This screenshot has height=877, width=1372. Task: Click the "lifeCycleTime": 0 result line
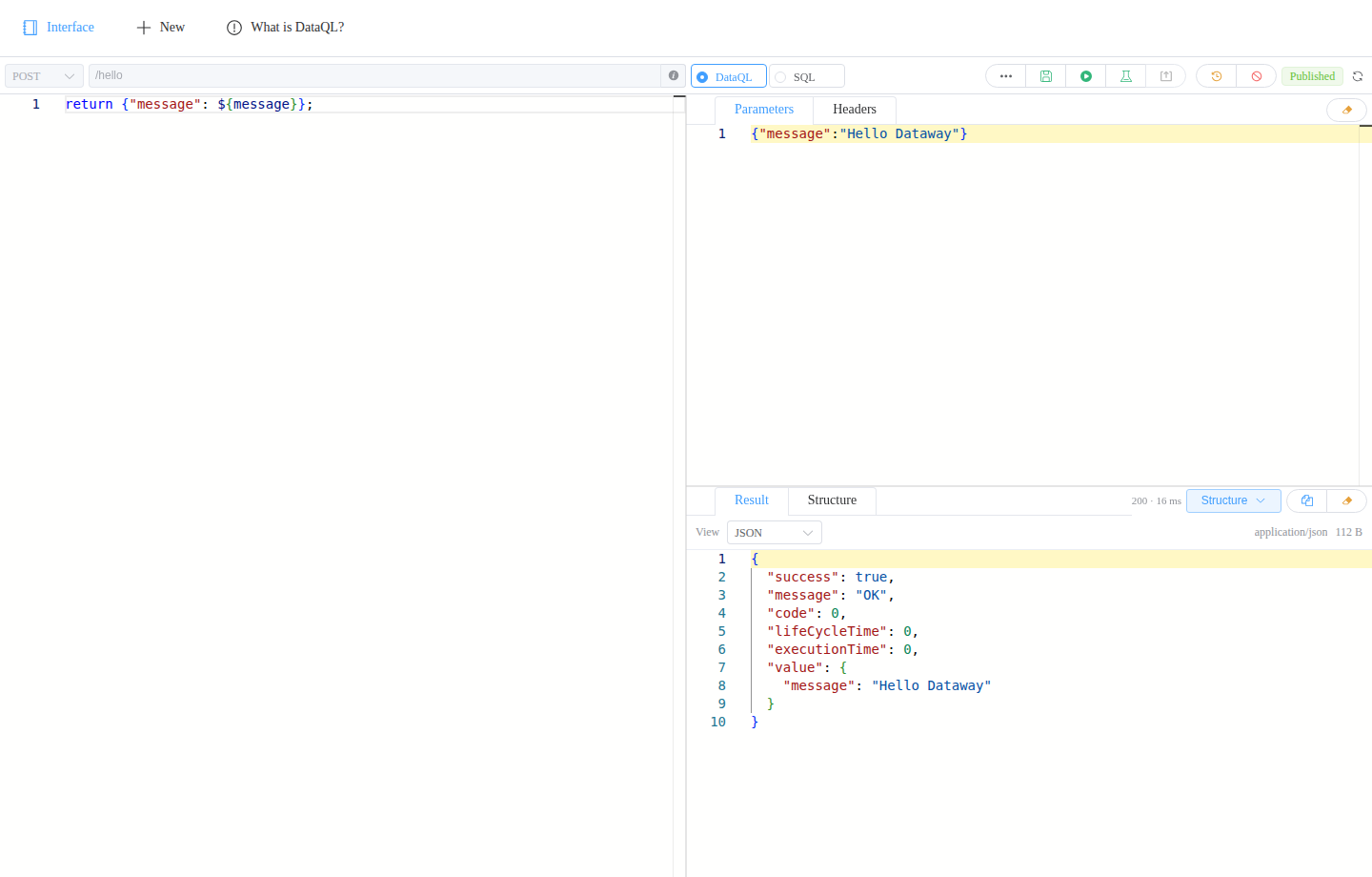pyautogui.click(x=842, y=632)
